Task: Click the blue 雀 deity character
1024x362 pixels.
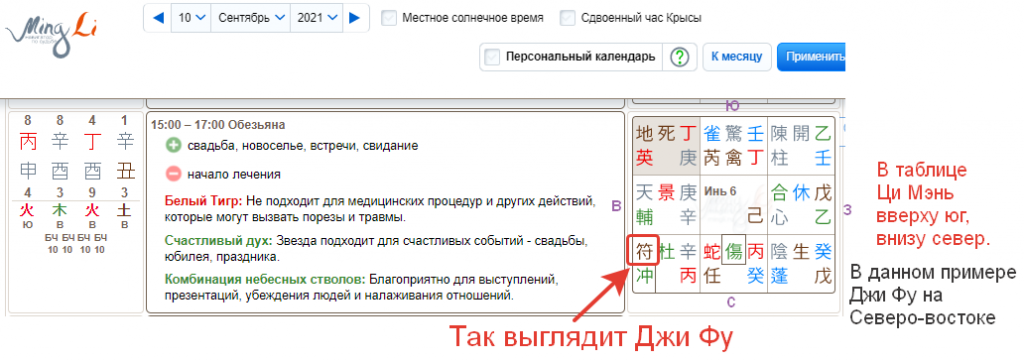Action: 712,134
